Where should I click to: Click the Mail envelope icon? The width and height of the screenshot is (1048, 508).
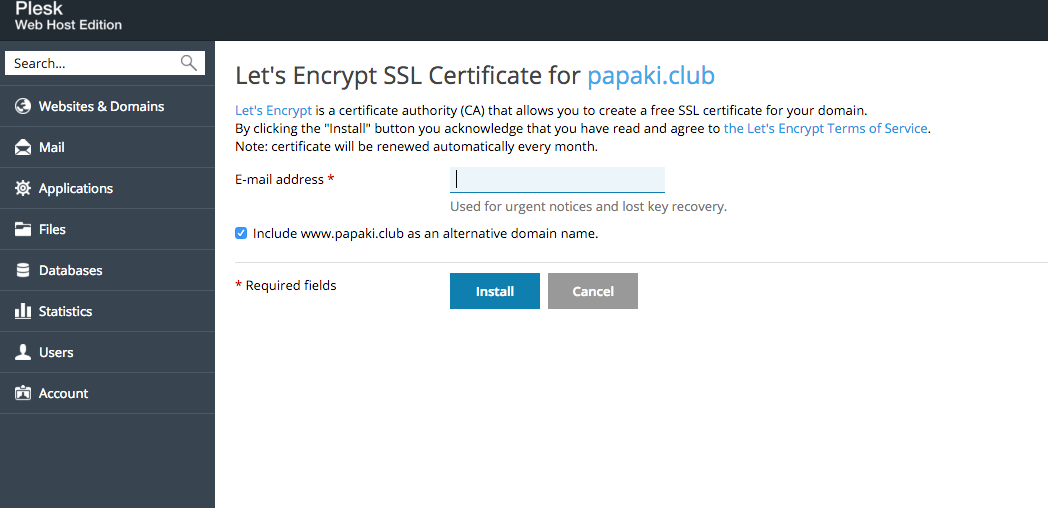coord(23,147)
